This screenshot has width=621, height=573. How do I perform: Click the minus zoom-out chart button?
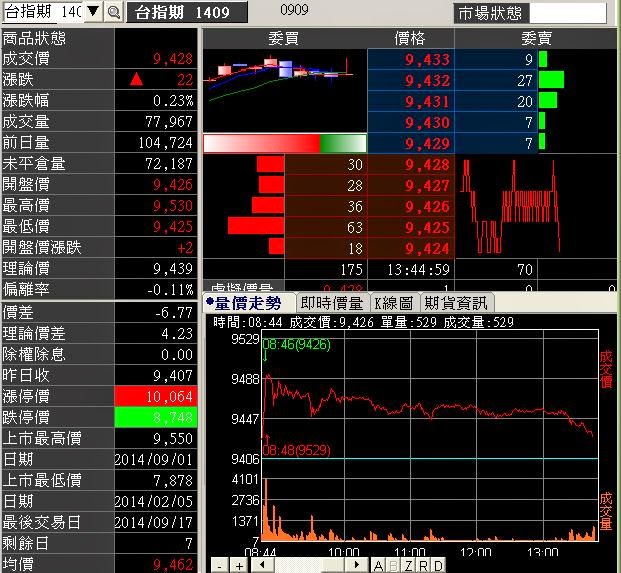220,565
